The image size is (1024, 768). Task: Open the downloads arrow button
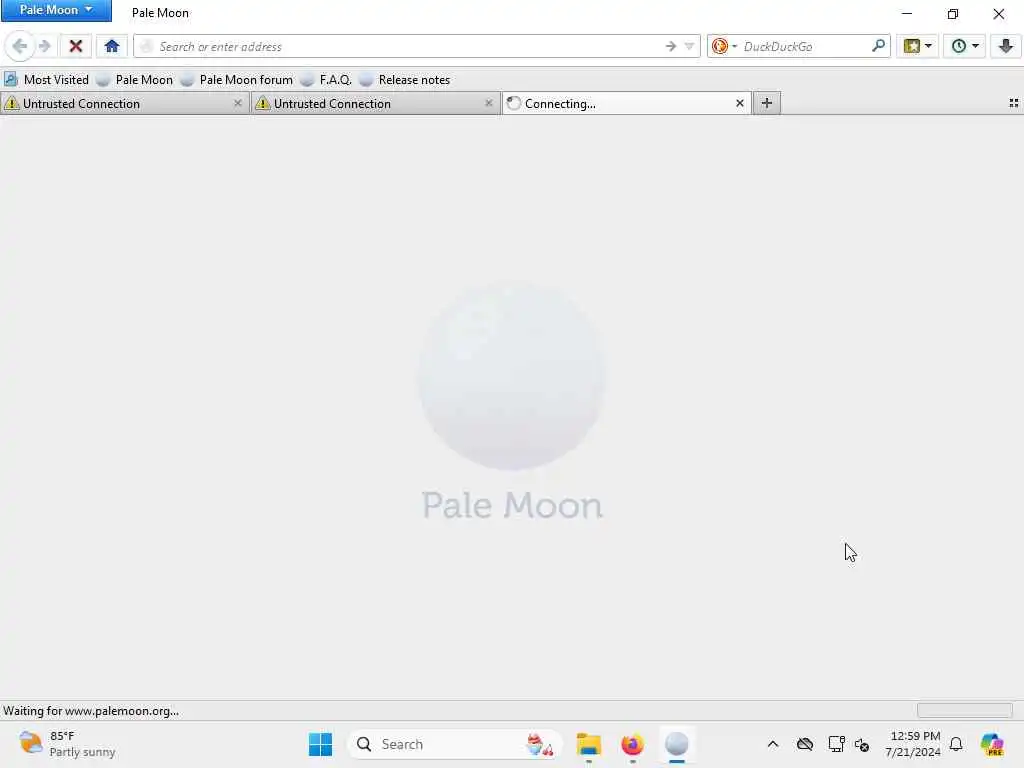(x=1006, y=46)
